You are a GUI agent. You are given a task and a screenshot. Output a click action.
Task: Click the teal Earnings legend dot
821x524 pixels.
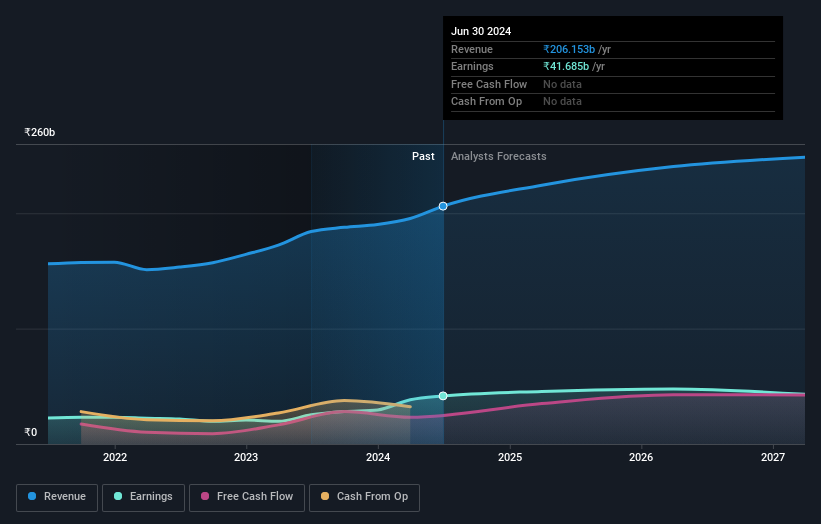(118, 496)
